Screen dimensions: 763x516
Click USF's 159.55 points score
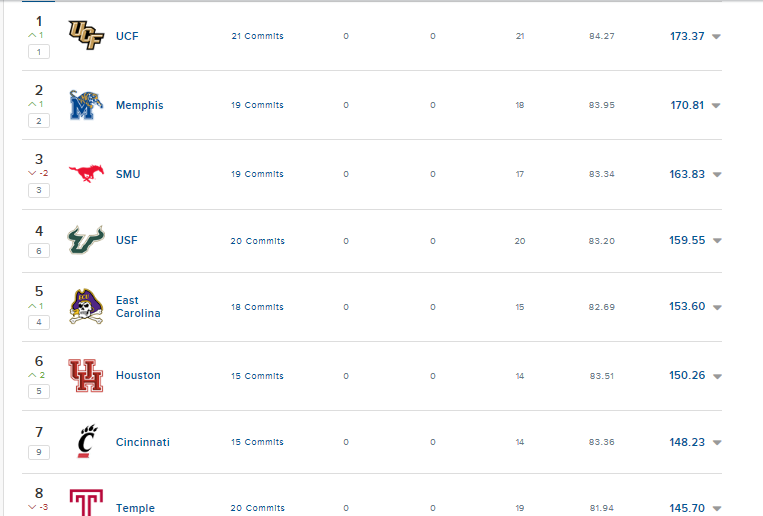click(x=687, y=240)
